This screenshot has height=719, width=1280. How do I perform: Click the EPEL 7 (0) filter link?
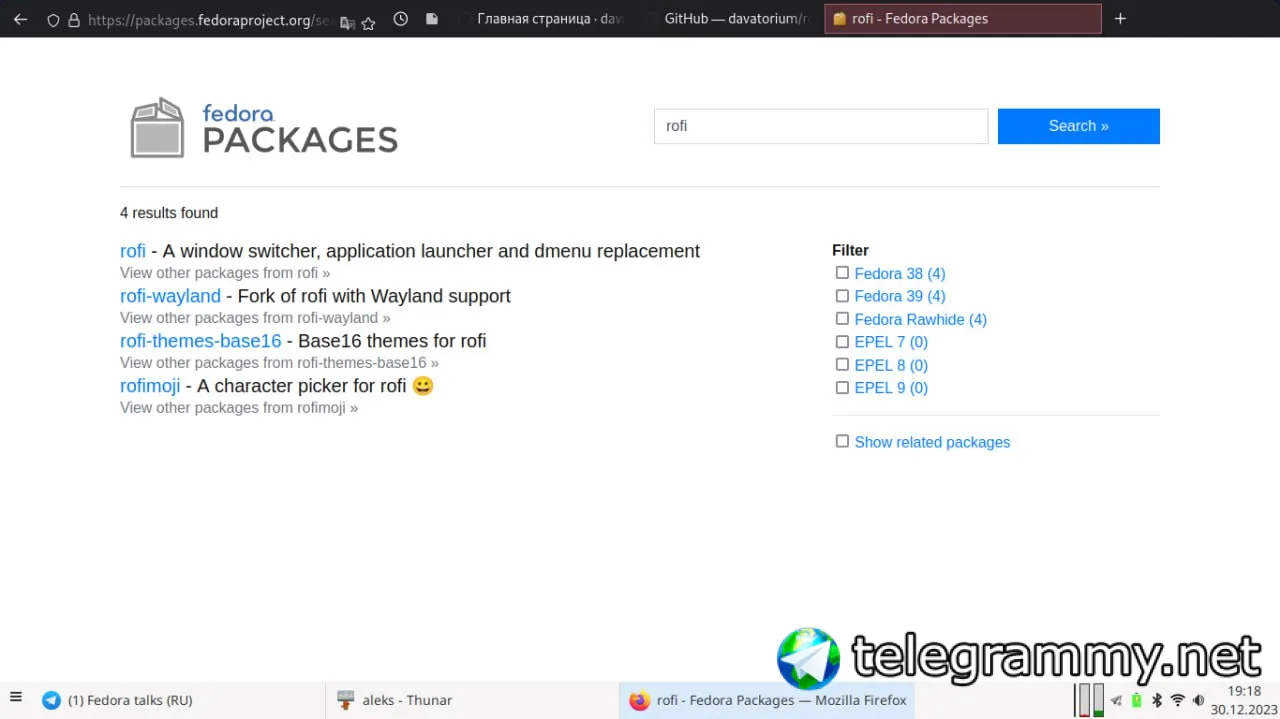(891, 343)
